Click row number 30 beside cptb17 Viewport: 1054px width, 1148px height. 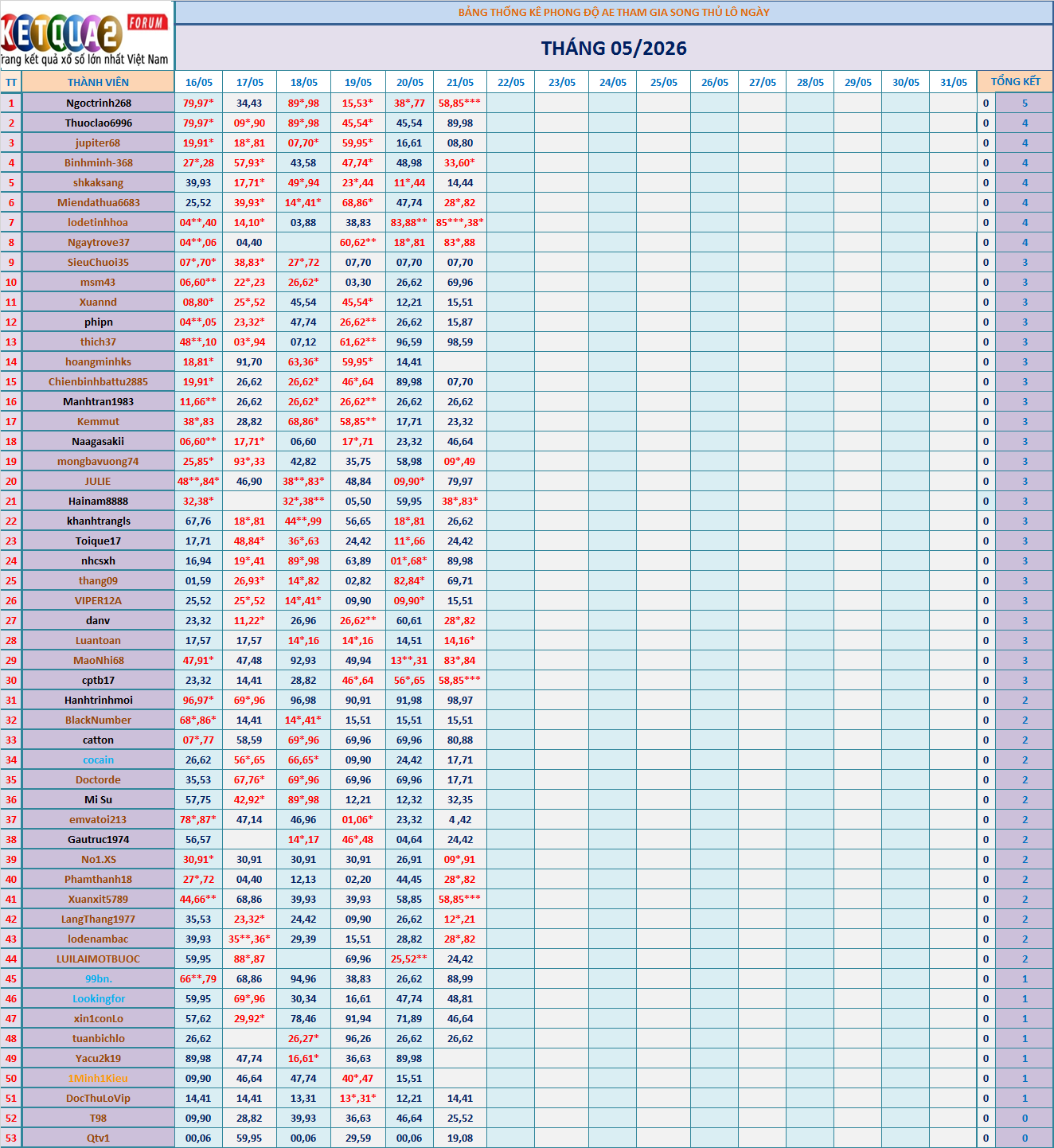[x=11, y=680]
